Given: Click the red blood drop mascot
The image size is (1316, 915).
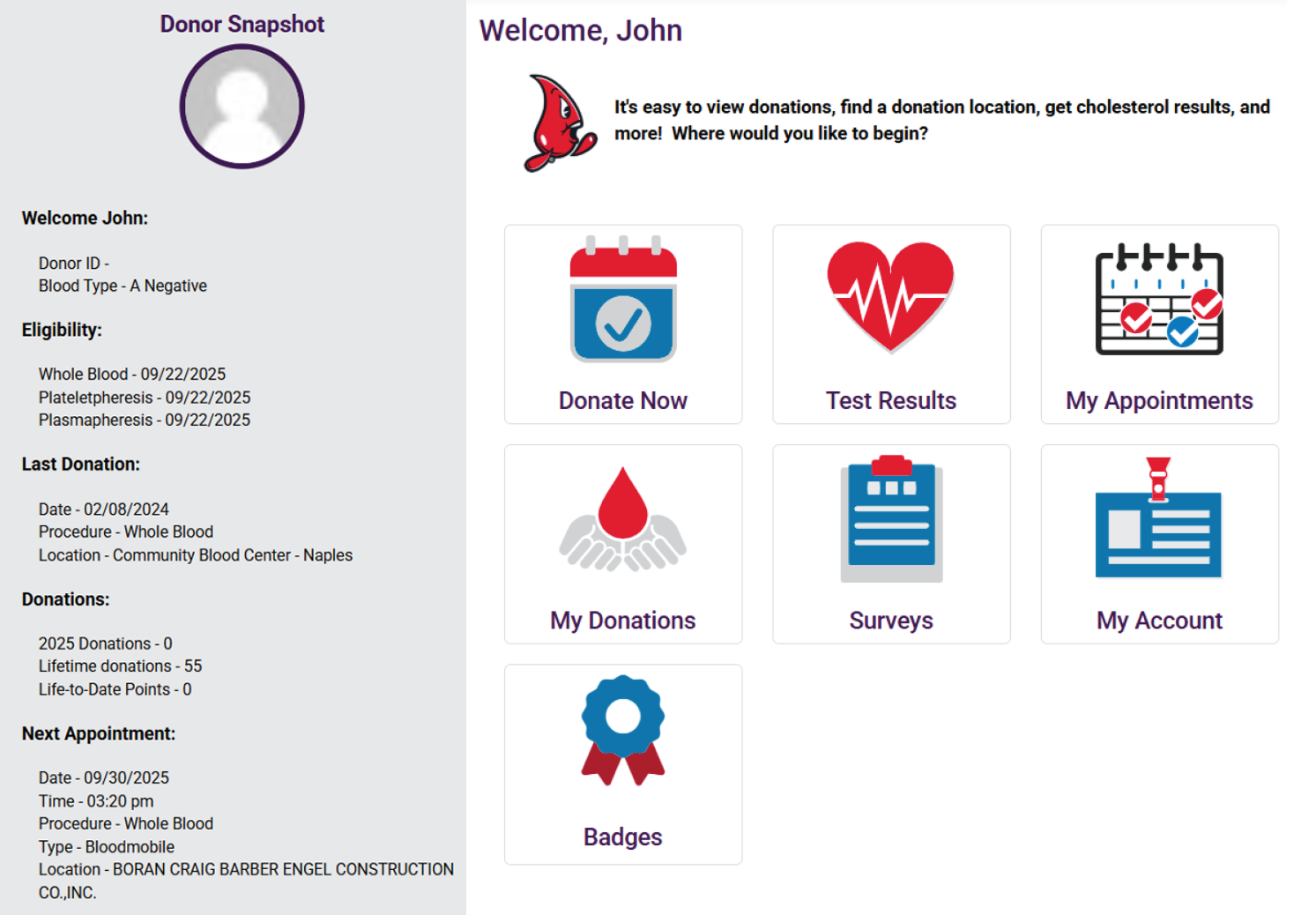Looking at the screenshot, I should coord(559,123).
